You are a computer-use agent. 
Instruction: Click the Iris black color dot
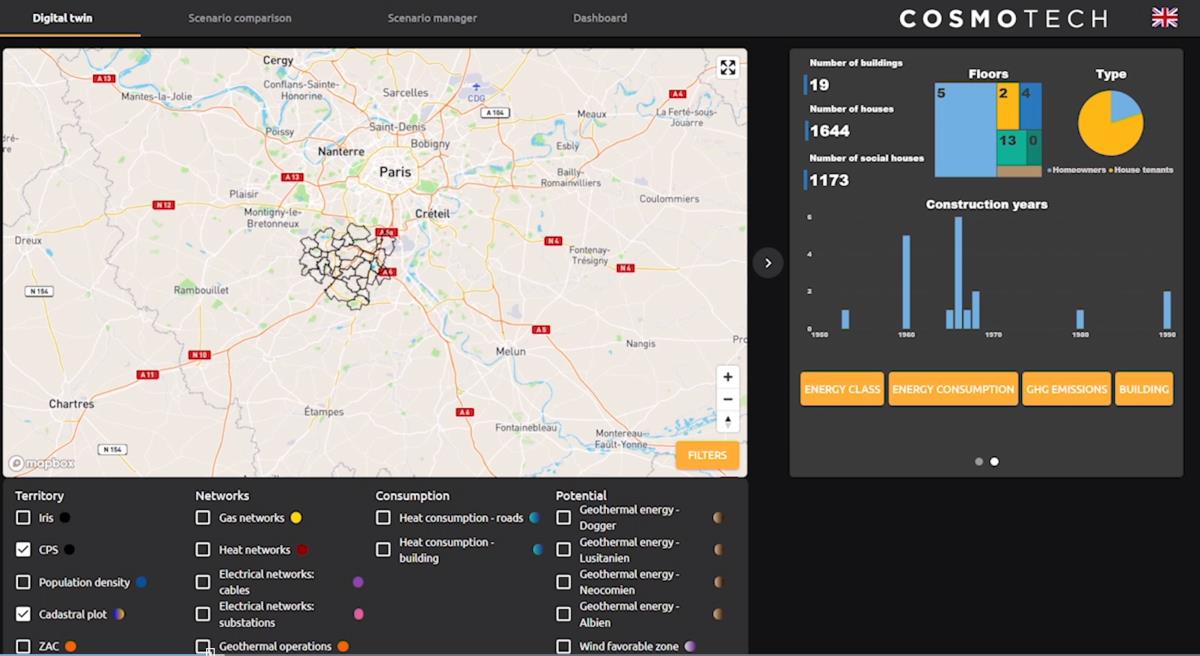[x=65, y=518]
